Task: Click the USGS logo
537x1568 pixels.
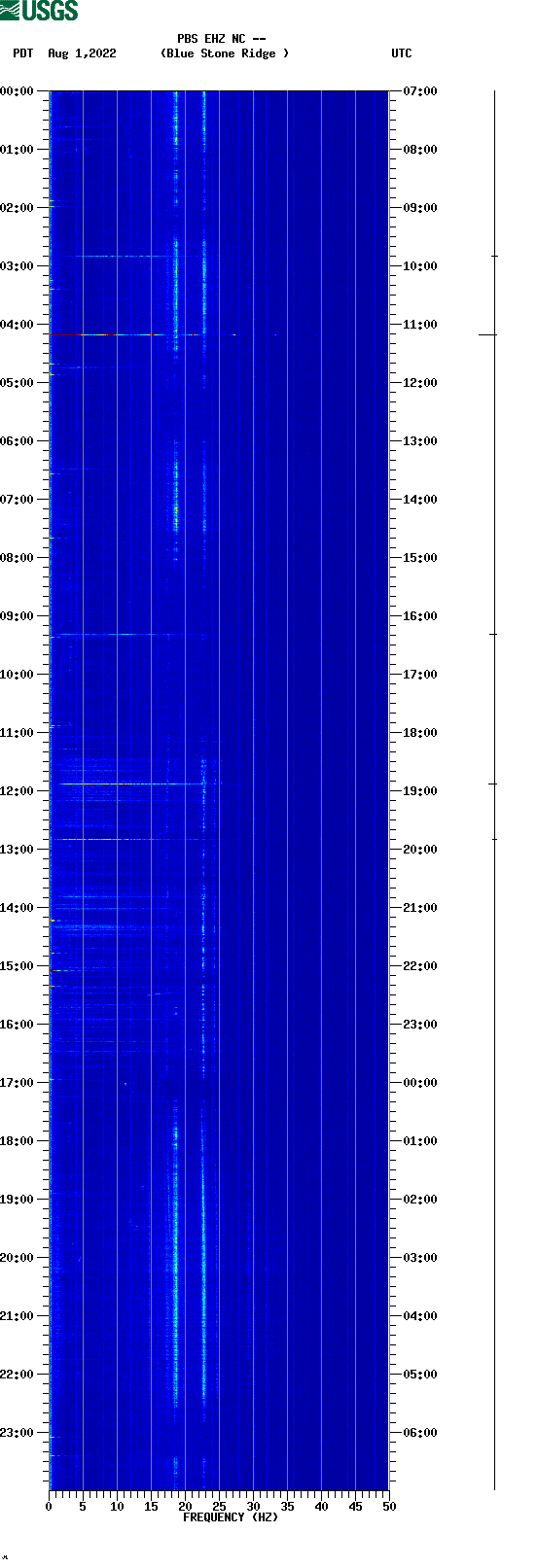Action: coord(39,11)
